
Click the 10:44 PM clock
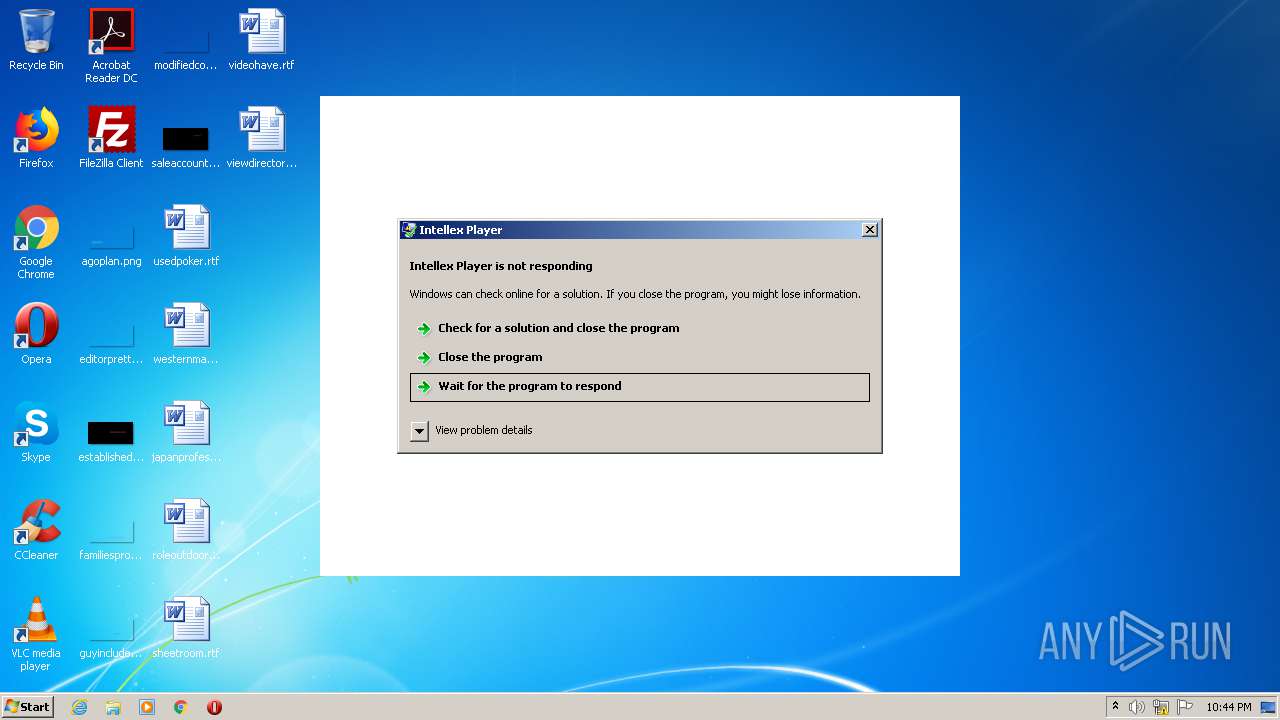coord(1229,707)
